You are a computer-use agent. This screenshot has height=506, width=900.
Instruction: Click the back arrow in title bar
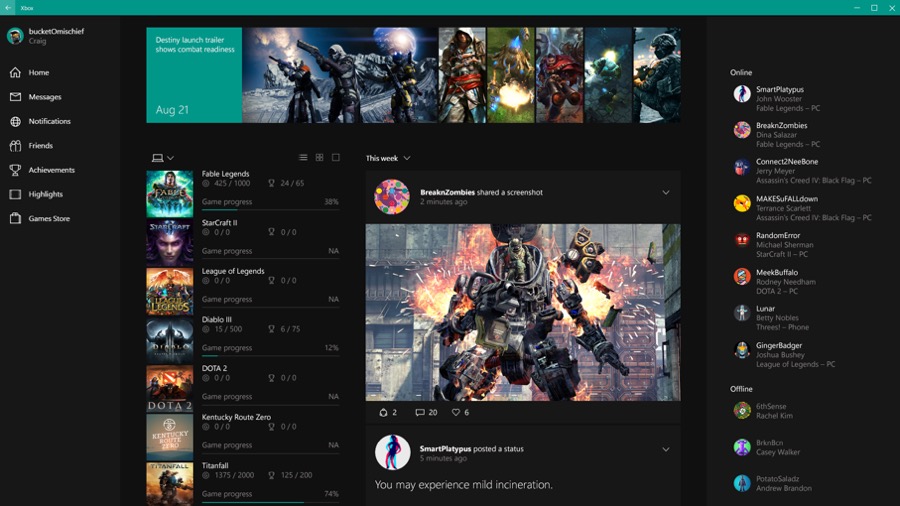click(8, 7)
